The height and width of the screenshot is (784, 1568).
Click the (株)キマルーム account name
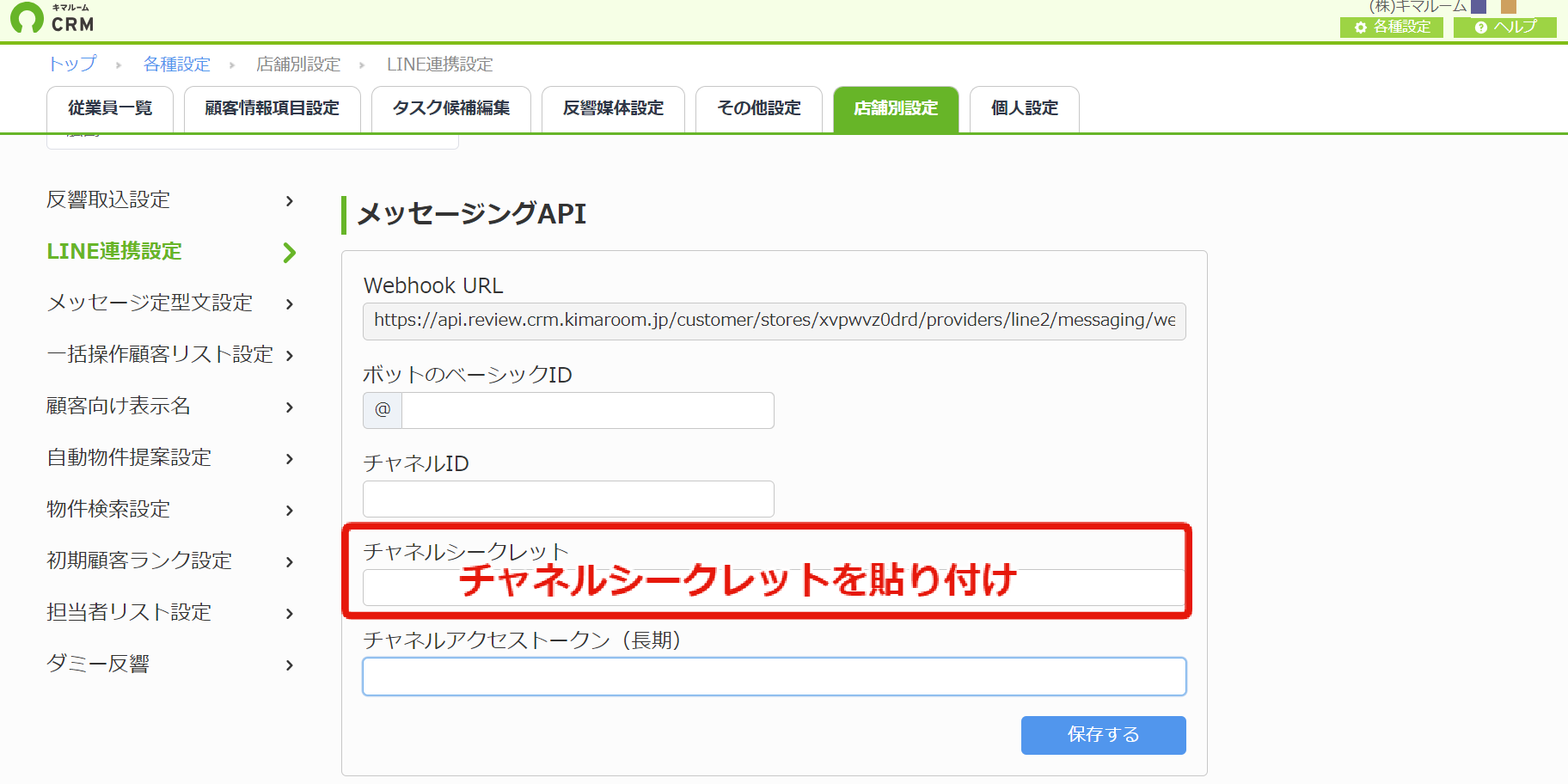tap(1418, 7)
